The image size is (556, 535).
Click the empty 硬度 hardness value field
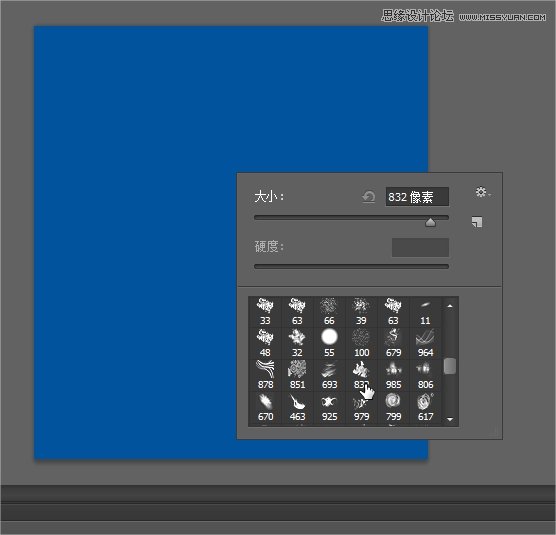tap(420, 247)
